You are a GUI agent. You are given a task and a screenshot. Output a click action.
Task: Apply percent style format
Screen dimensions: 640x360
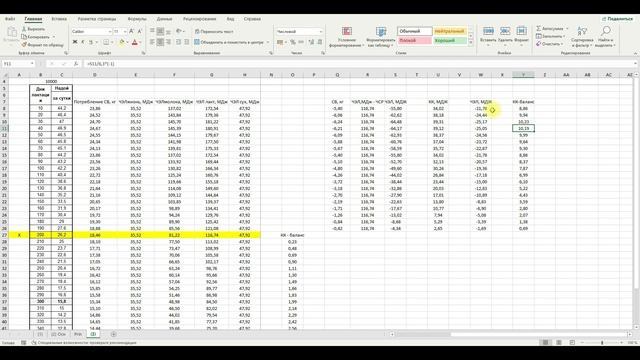click(x=293, y=42)
